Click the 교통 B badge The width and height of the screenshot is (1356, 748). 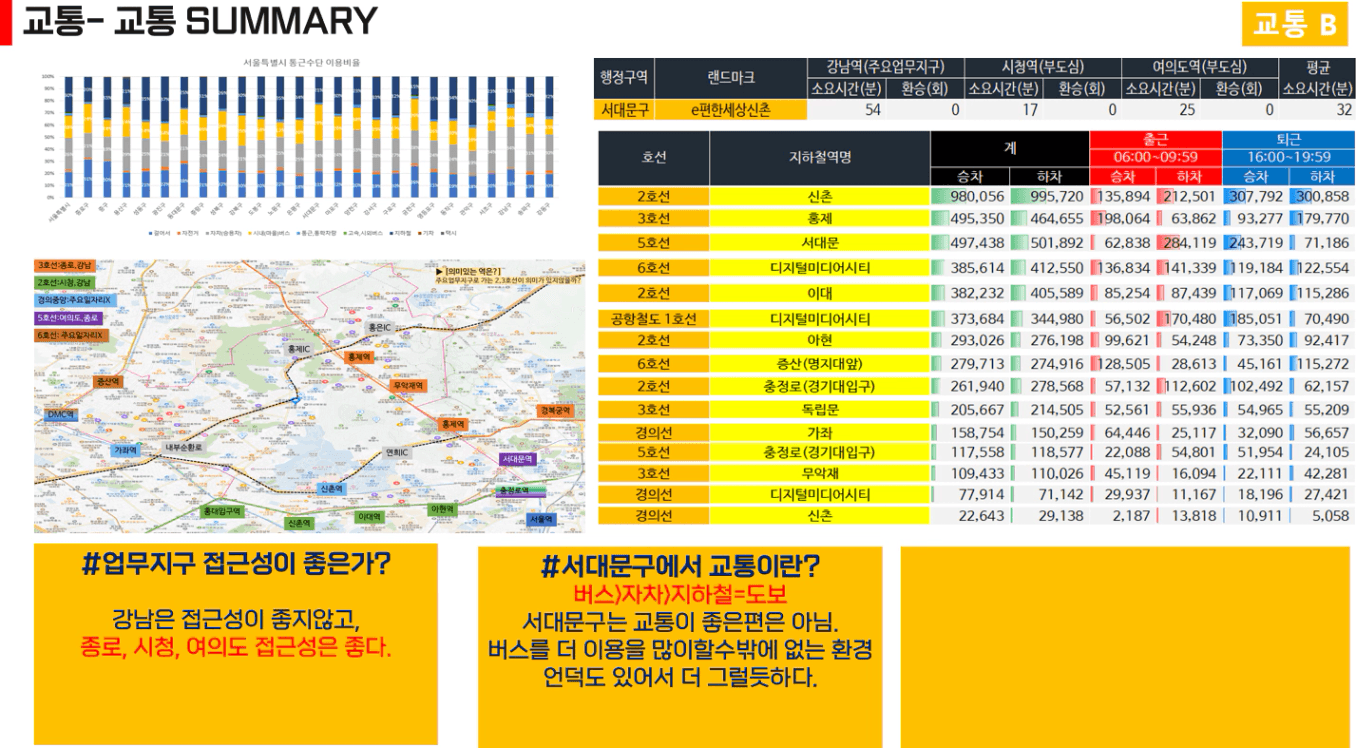point(1295,23)
